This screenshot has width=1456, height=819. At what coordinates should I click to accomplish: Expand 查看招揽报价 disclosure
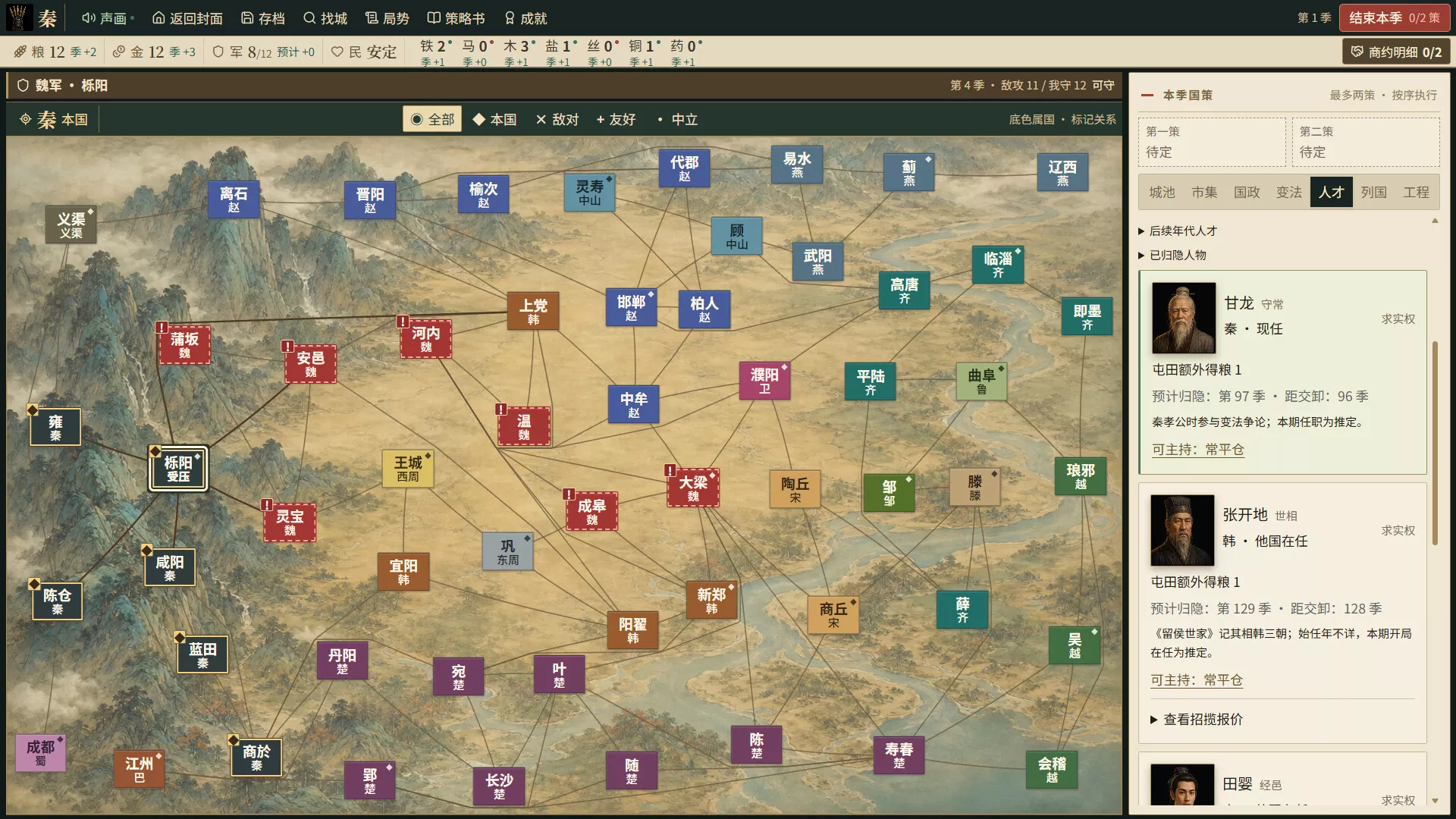1197,719
